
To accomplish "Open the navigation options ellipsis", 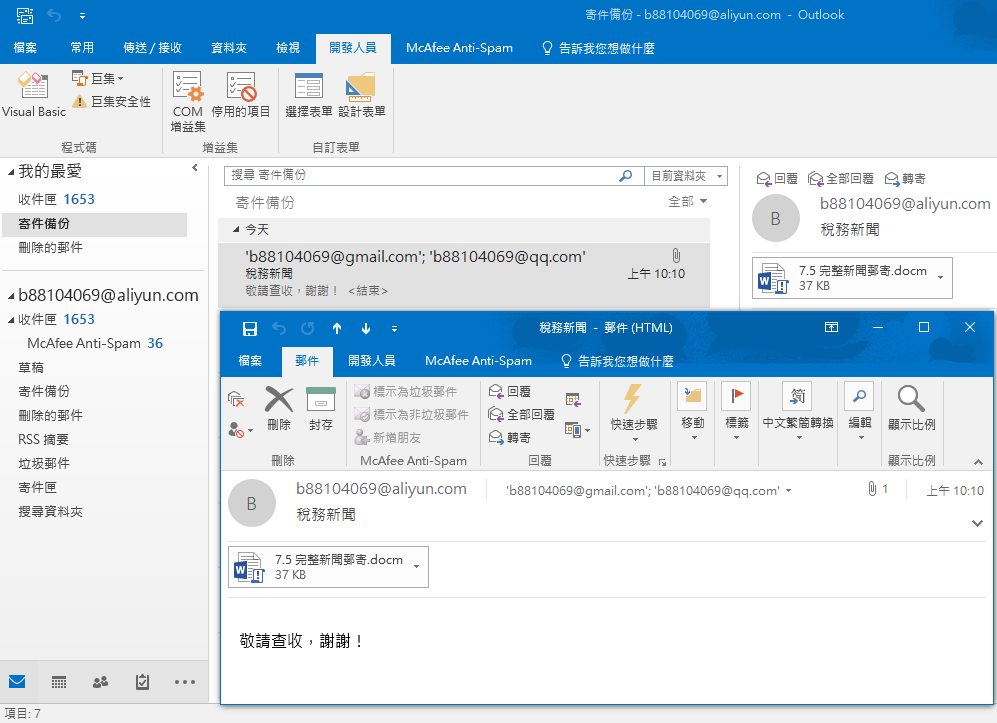I will click(x=185, y=682).
